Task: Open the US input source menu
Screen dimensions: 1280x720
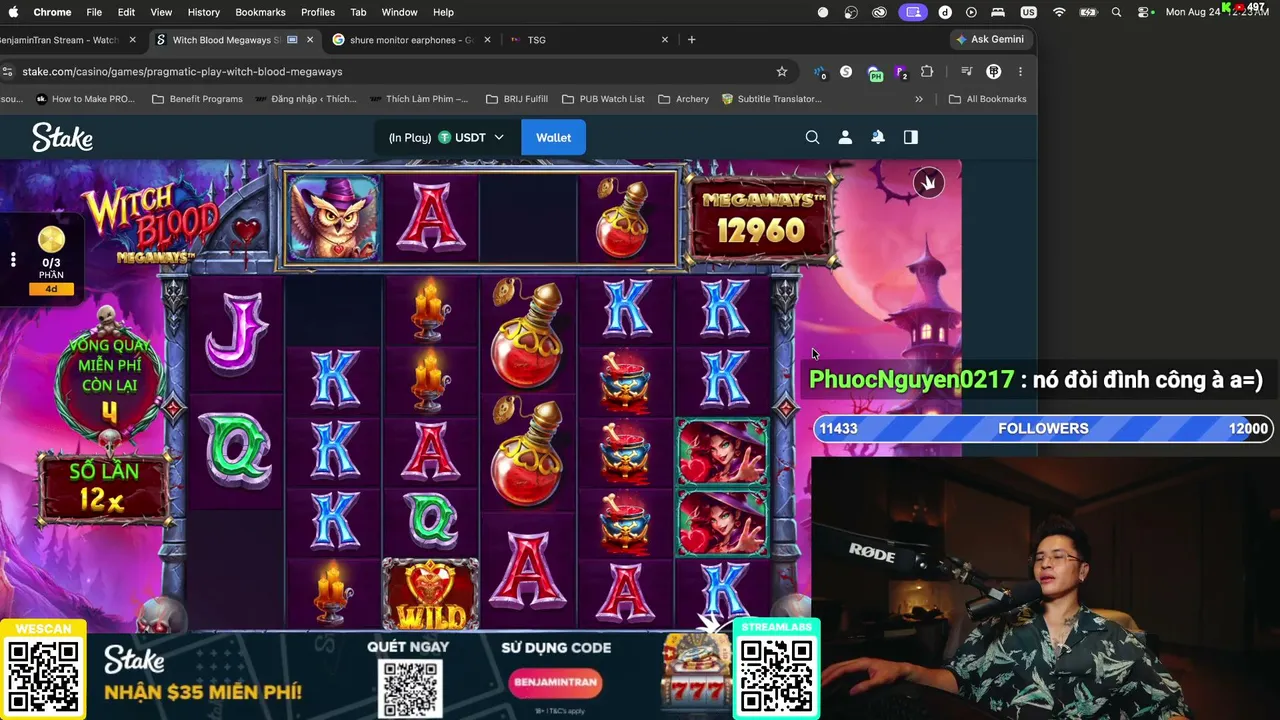Action: [1028, 12]
